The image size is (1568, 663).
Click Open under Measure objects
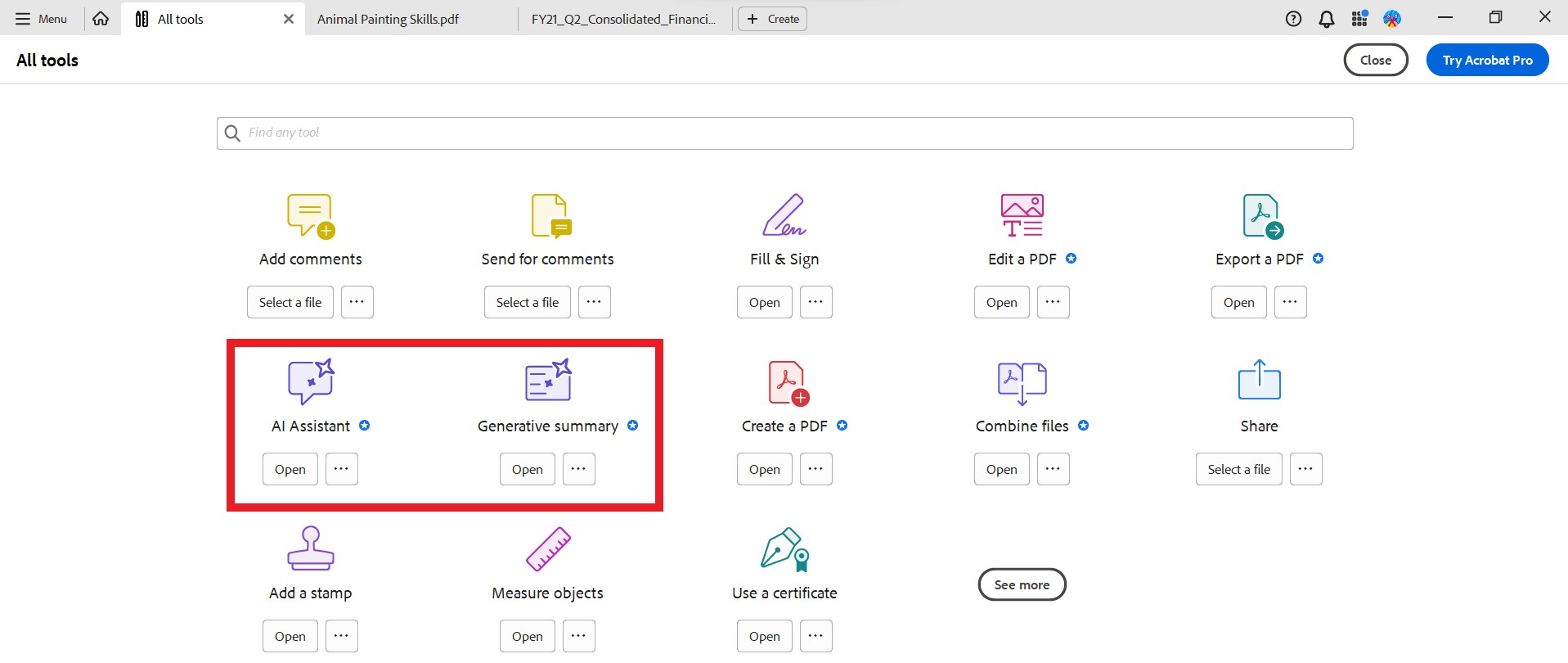pyautogui.click(x=528, y=636)
